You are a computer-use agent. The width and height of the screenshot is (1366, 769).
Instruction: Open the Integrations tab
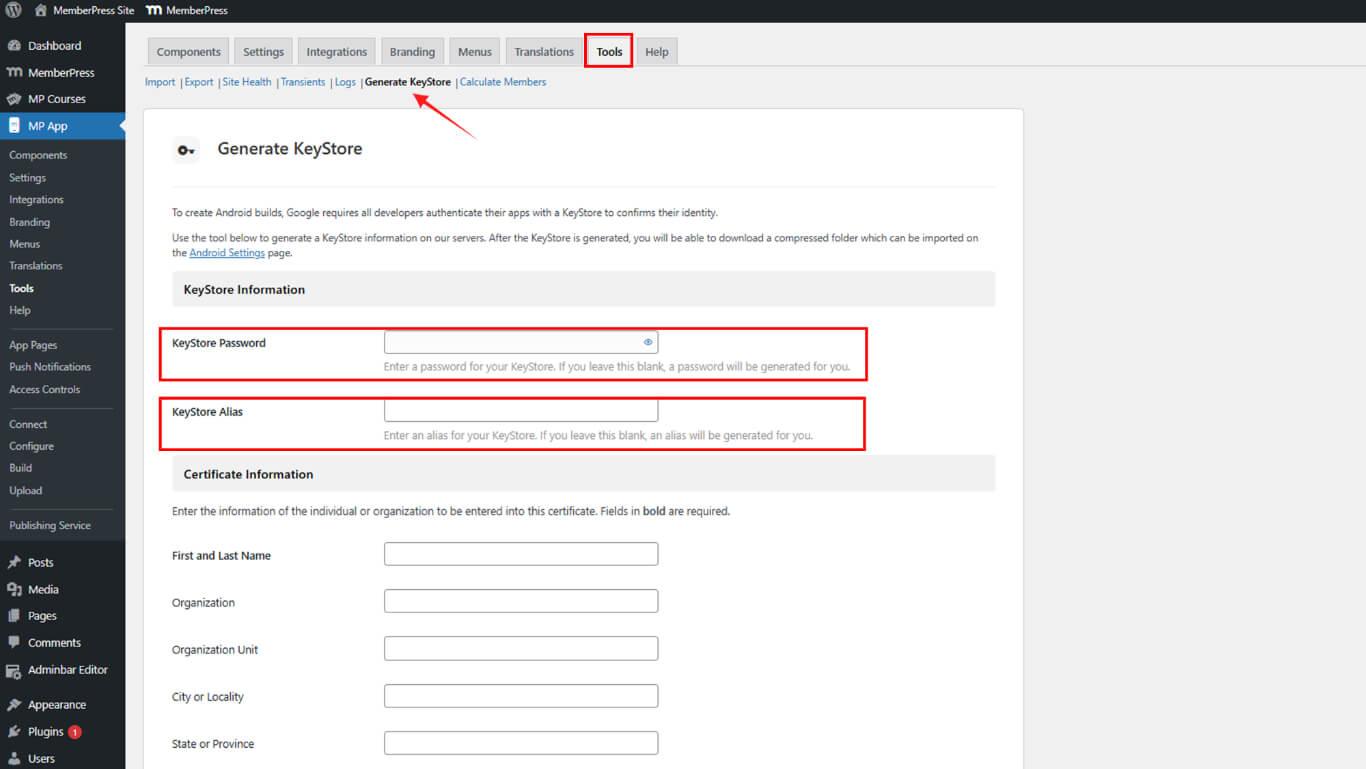pyautogui.click(x=336, y=52)
